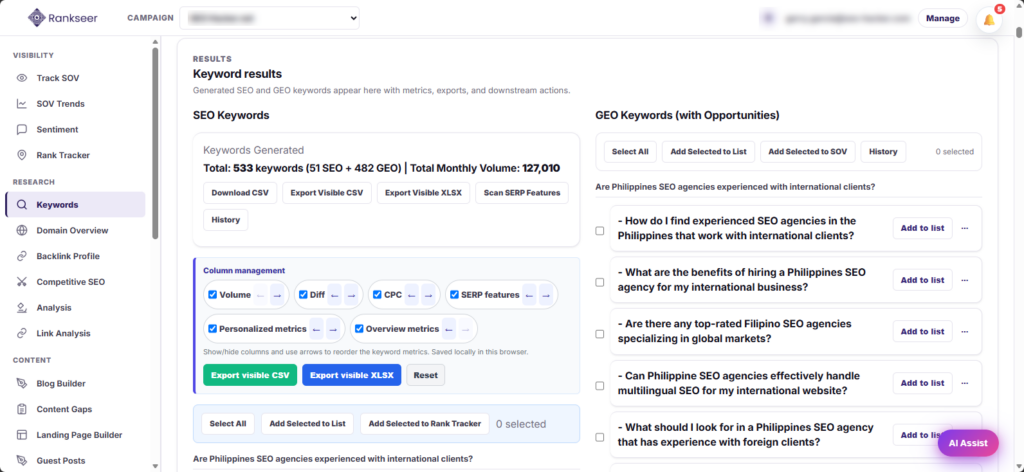Image resolution: width=1024 pixels, height=472 pixels.
Task: Click the main page vertical scrollbar
Action: (x=1019, y=31)
